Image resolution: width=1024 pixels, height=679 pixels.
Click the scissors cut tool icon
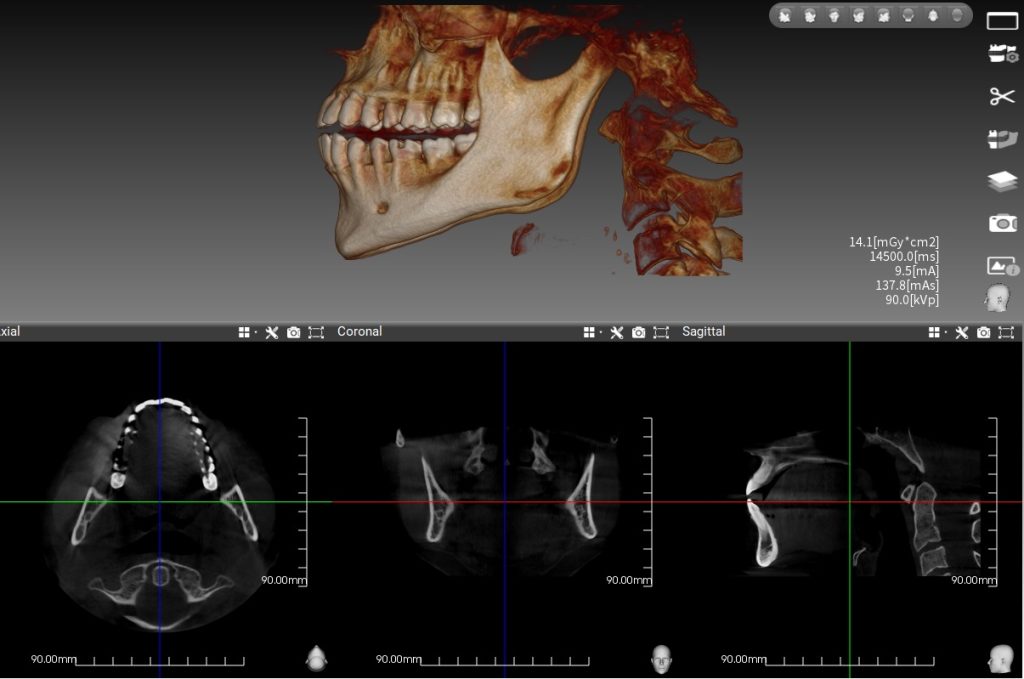click(1002, 96)
